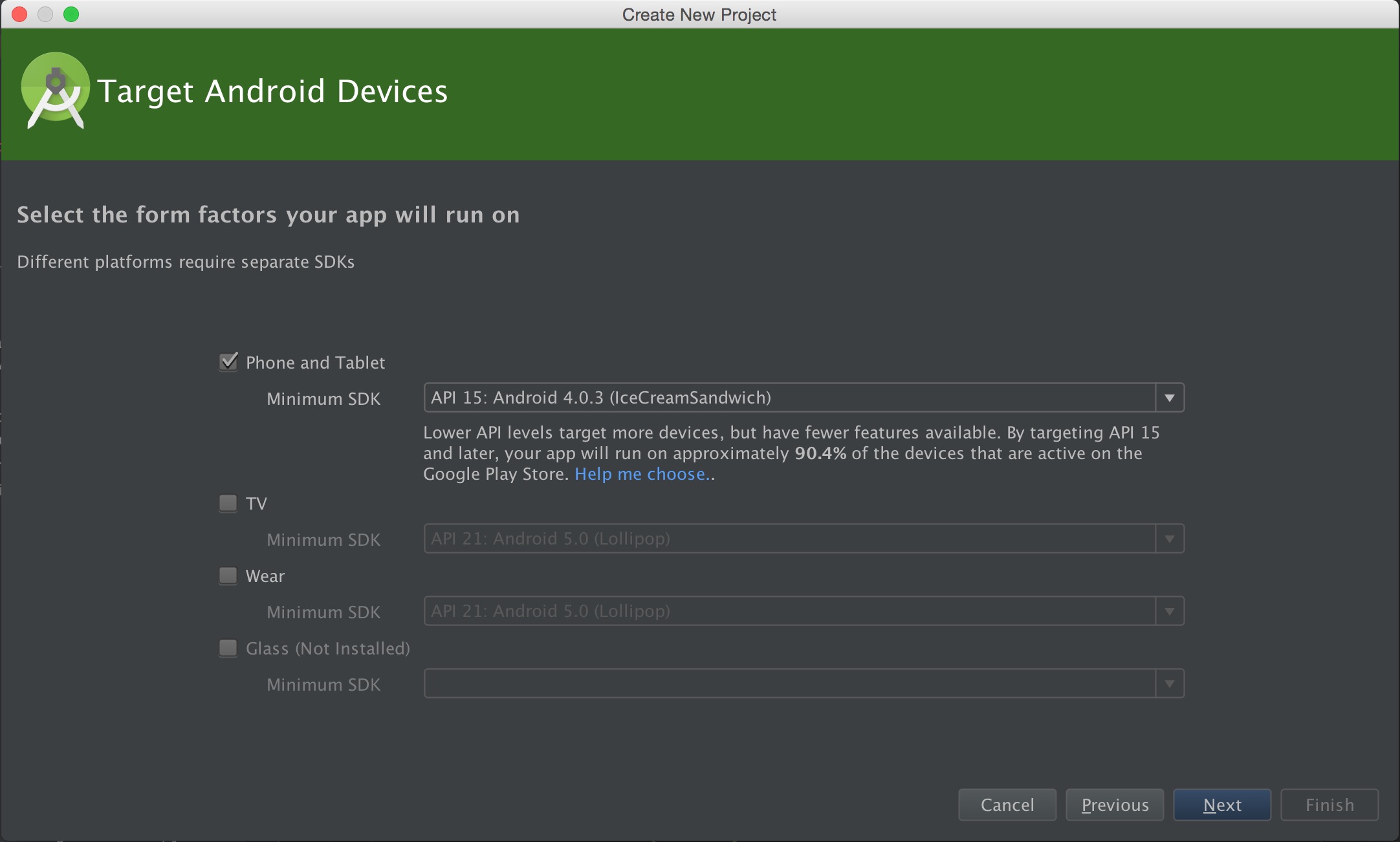The width and height of the screenshot is (1400, 842).
Task: Close the window with red button
Action: [20, 14]
